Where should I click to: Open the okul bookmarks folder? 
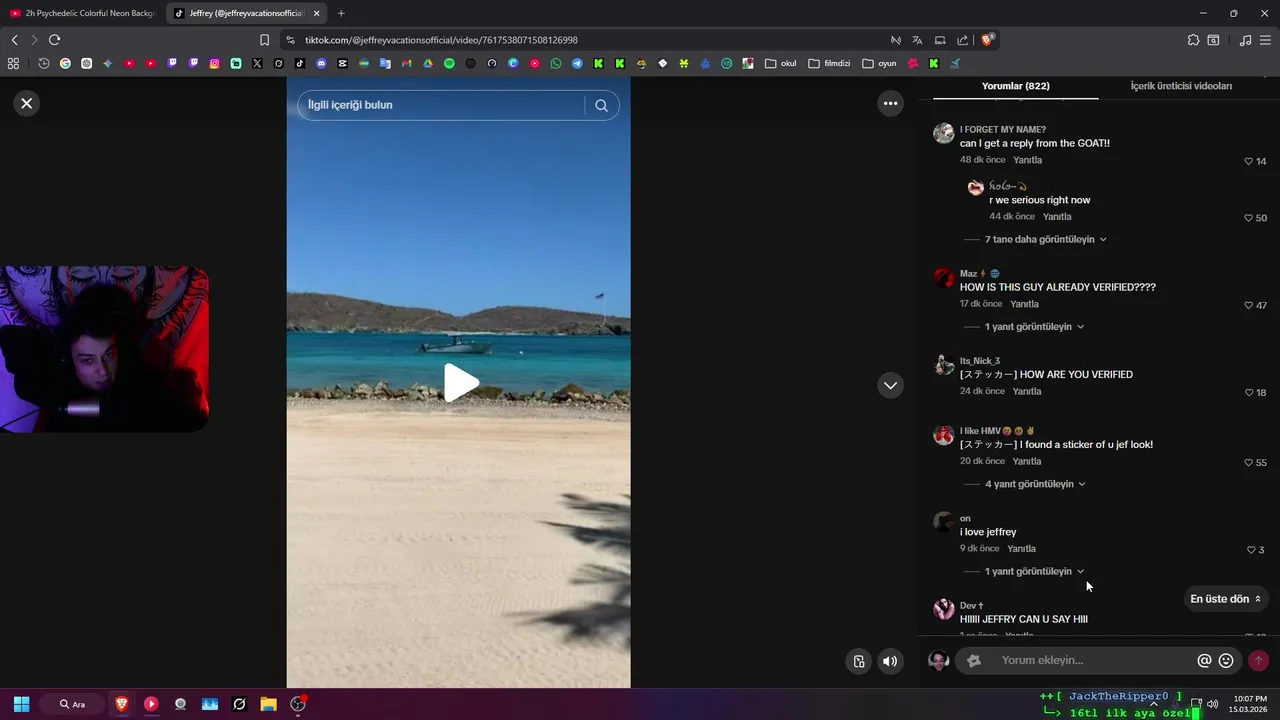click(781, 63)
